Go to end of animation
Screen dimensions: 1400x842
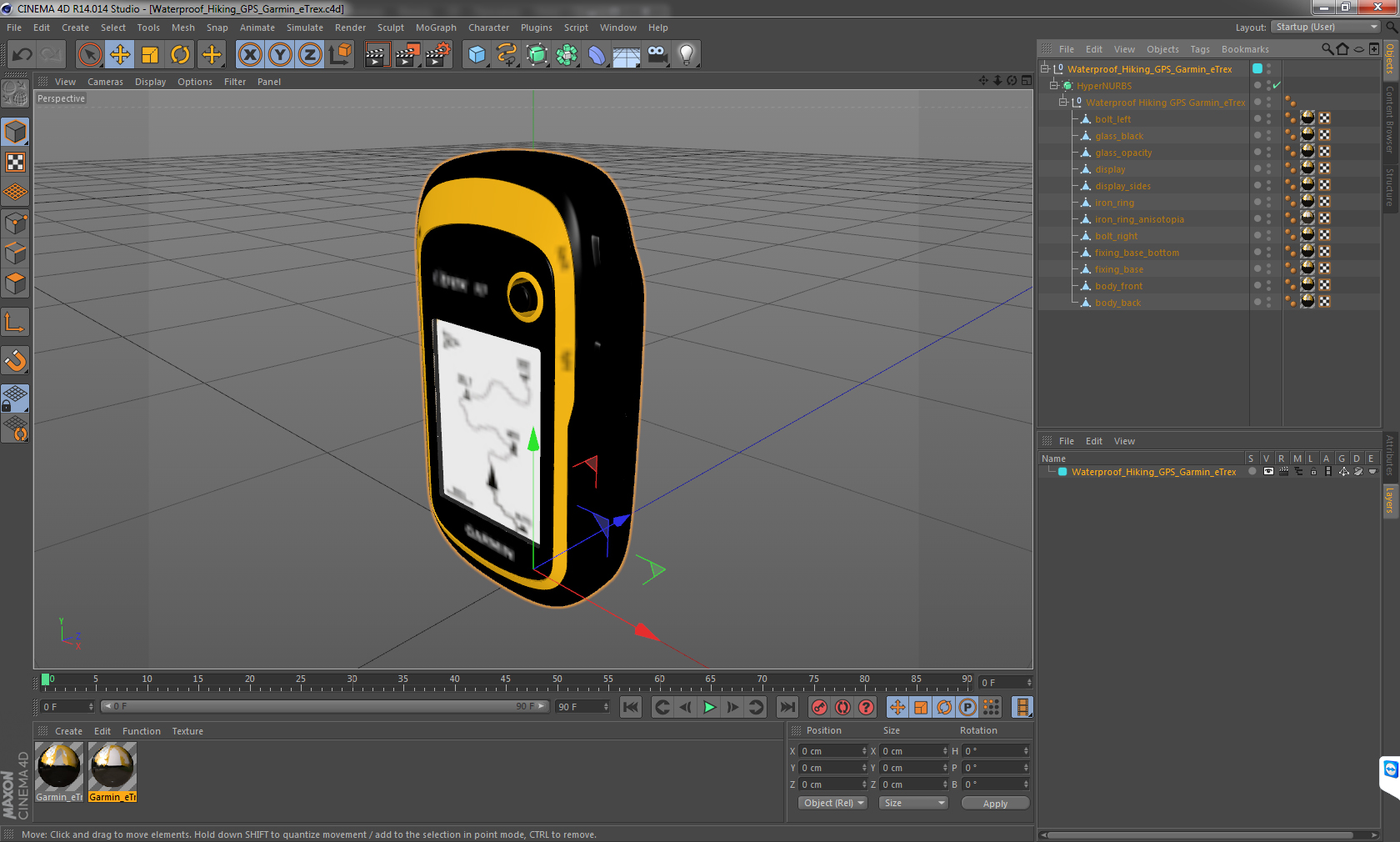[787, 707]
